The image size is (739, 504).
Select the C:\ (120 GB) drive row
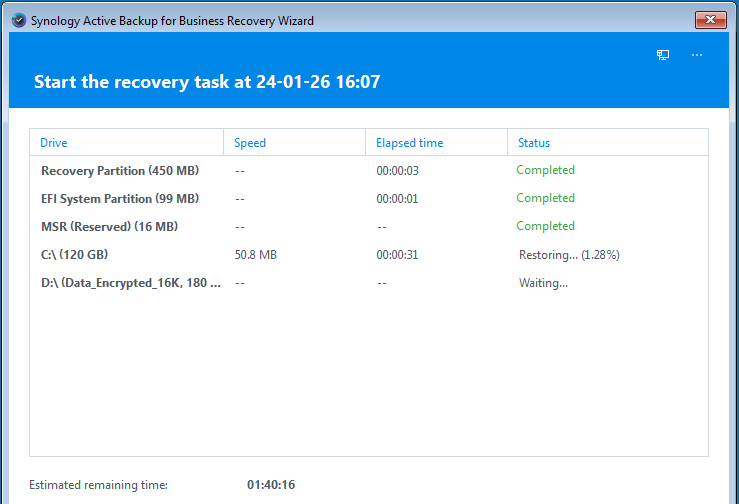tap(369, 255)
